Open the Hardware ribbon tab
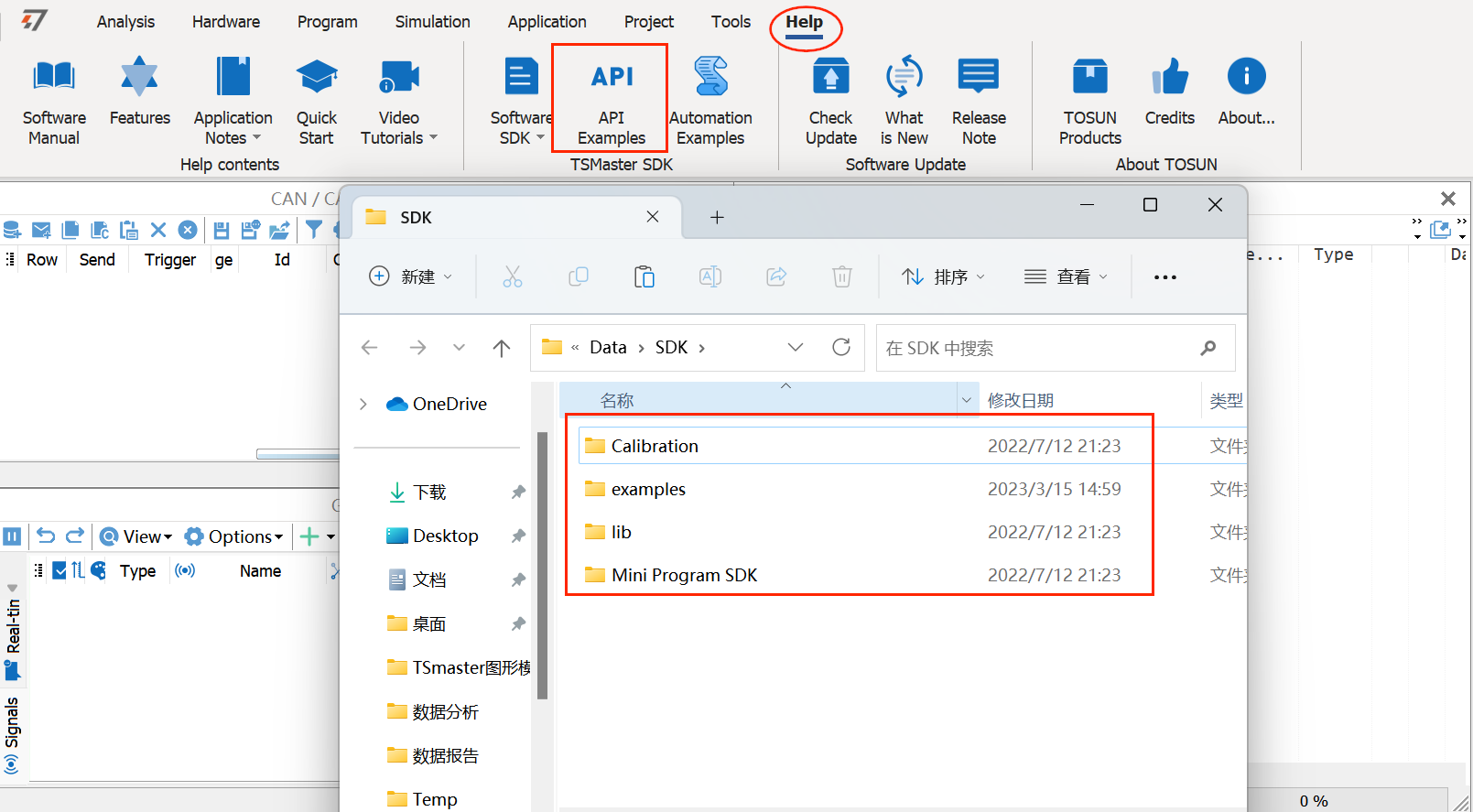The height and width of the screenshot is (812, 1473). [225, 22]
